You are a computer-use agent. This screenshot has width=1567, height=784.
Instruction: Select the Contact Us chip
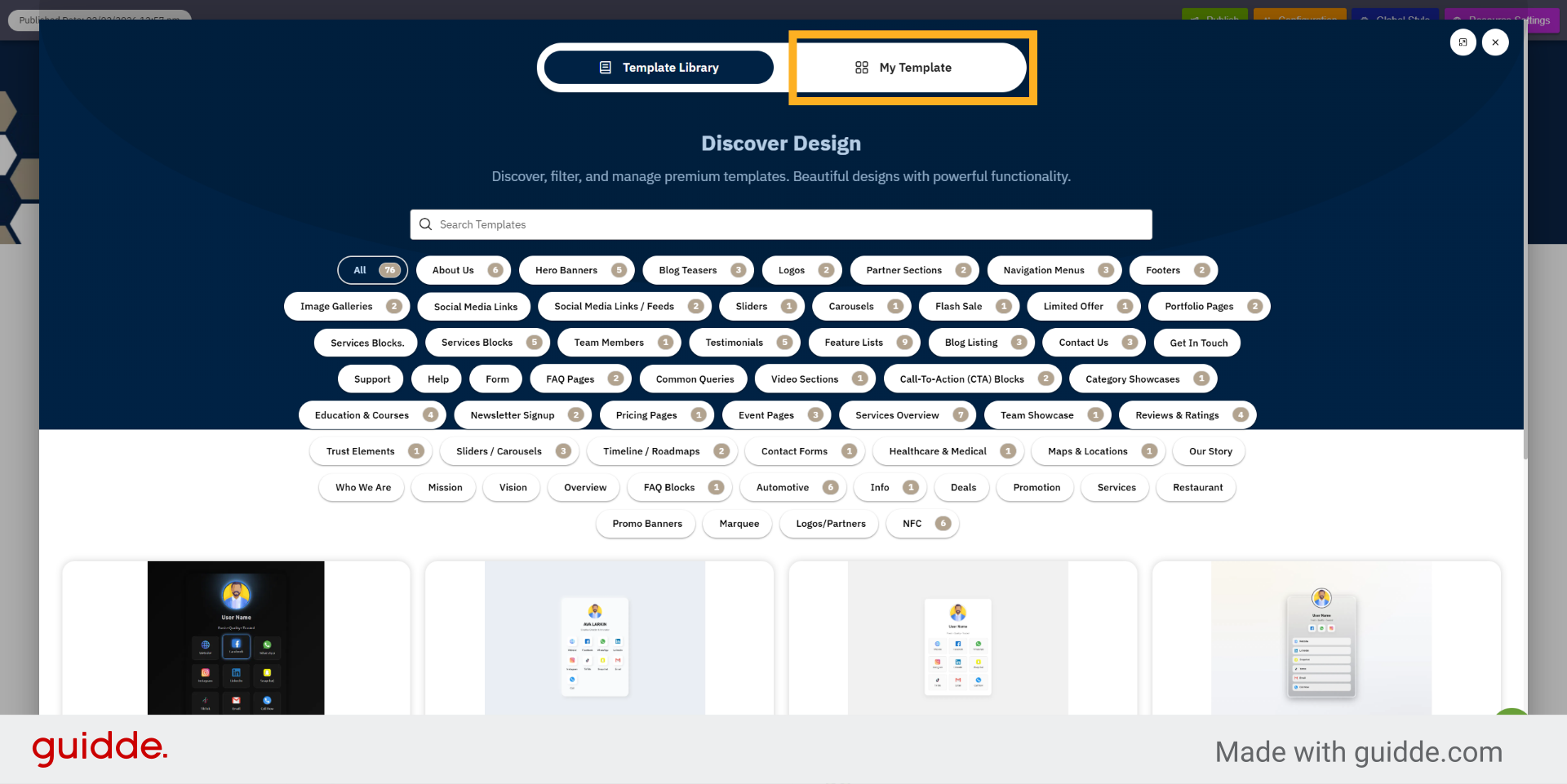[x=1094, y=343]
